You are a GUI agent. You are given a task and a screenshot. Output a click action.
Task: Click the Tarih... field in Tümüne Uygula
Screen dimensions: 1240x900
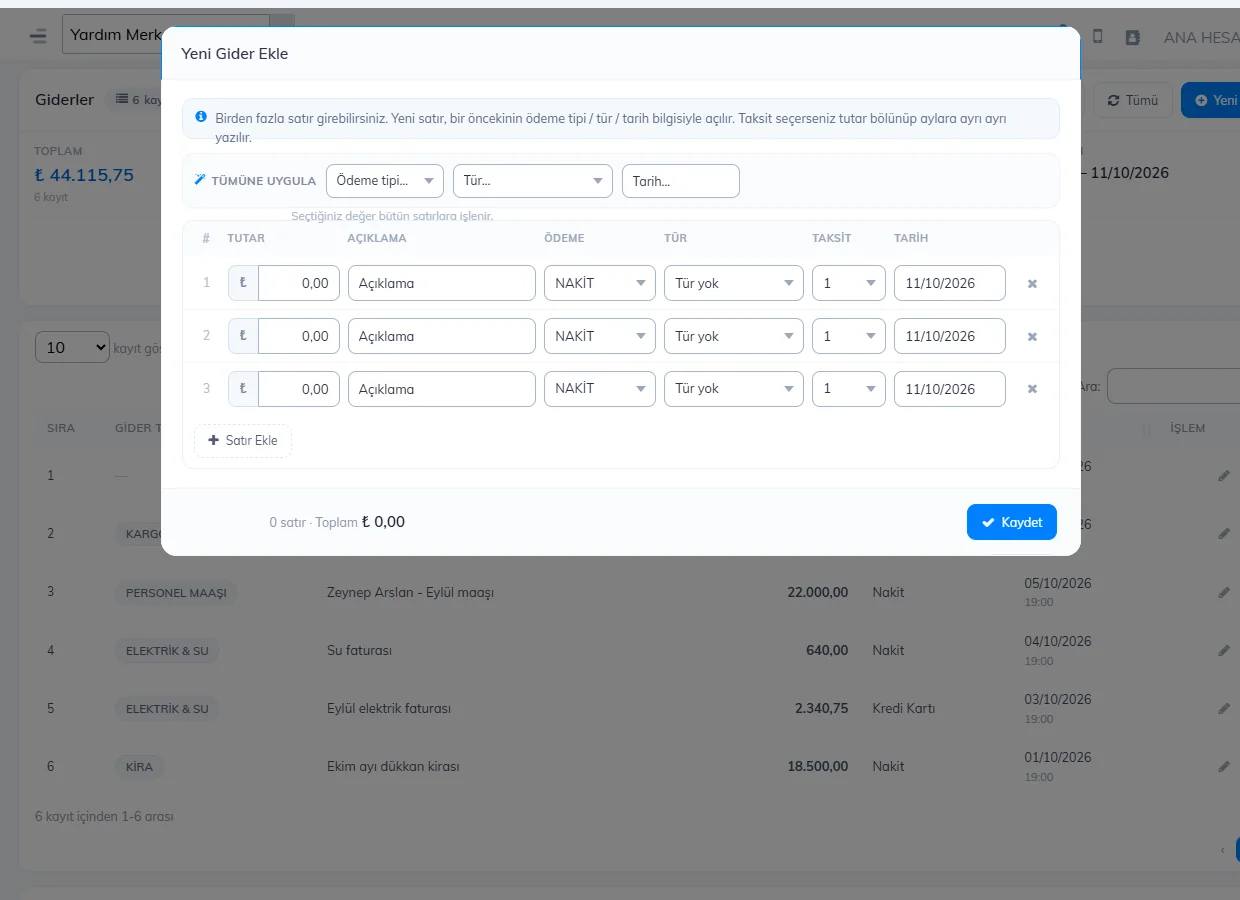pos(681,181)
